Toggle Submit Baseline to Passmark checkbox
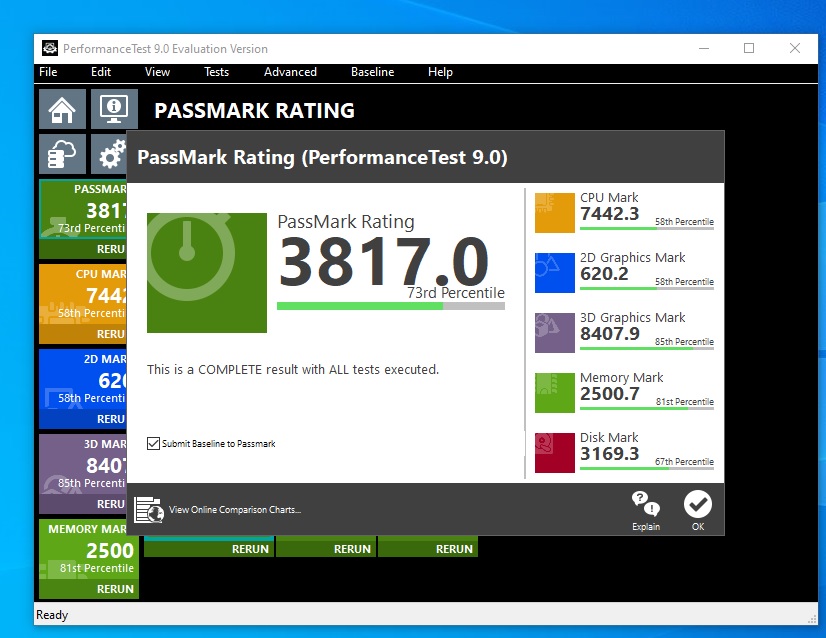The width and height of the screenshot is (826, 638). coord(153,444)
